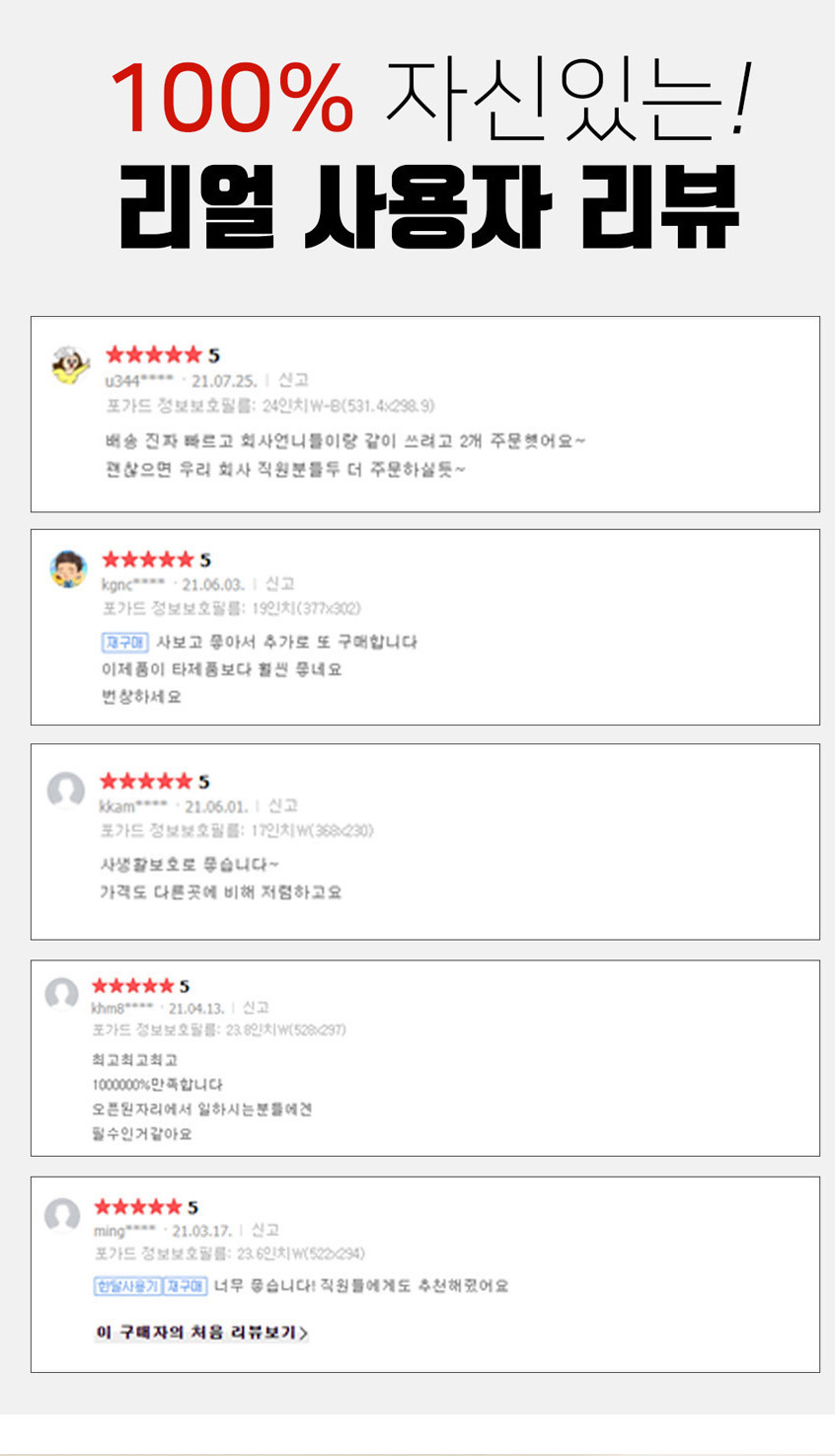Click the ming**** reviewer's default avatar
Image resolution: width=835 pixels, height=1456 pixels.
point(62,1215)
